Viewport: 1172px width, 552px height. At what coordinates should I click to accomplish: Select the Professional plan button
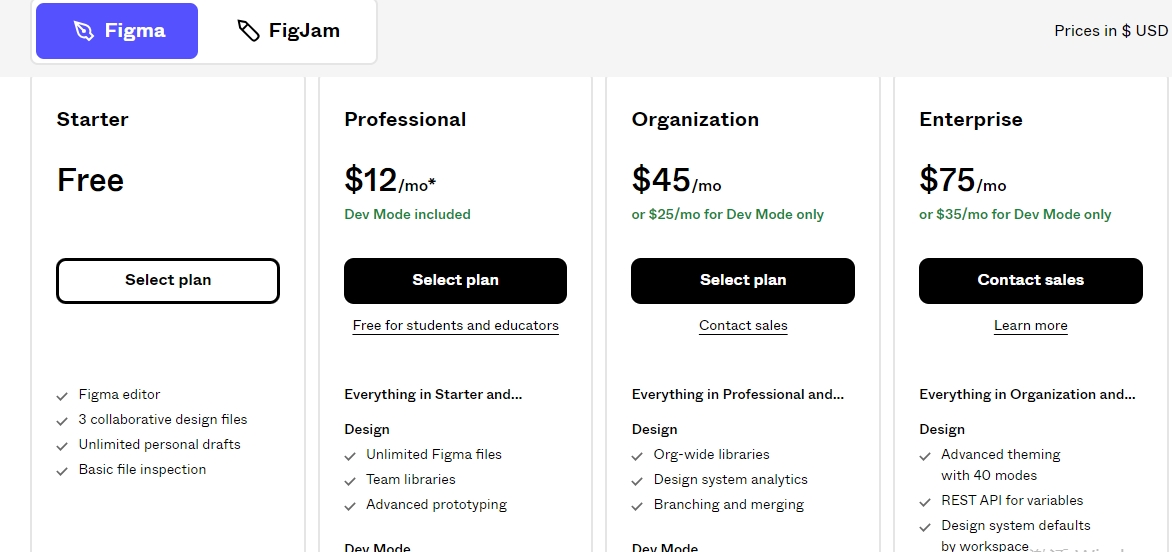pos(455,281)
